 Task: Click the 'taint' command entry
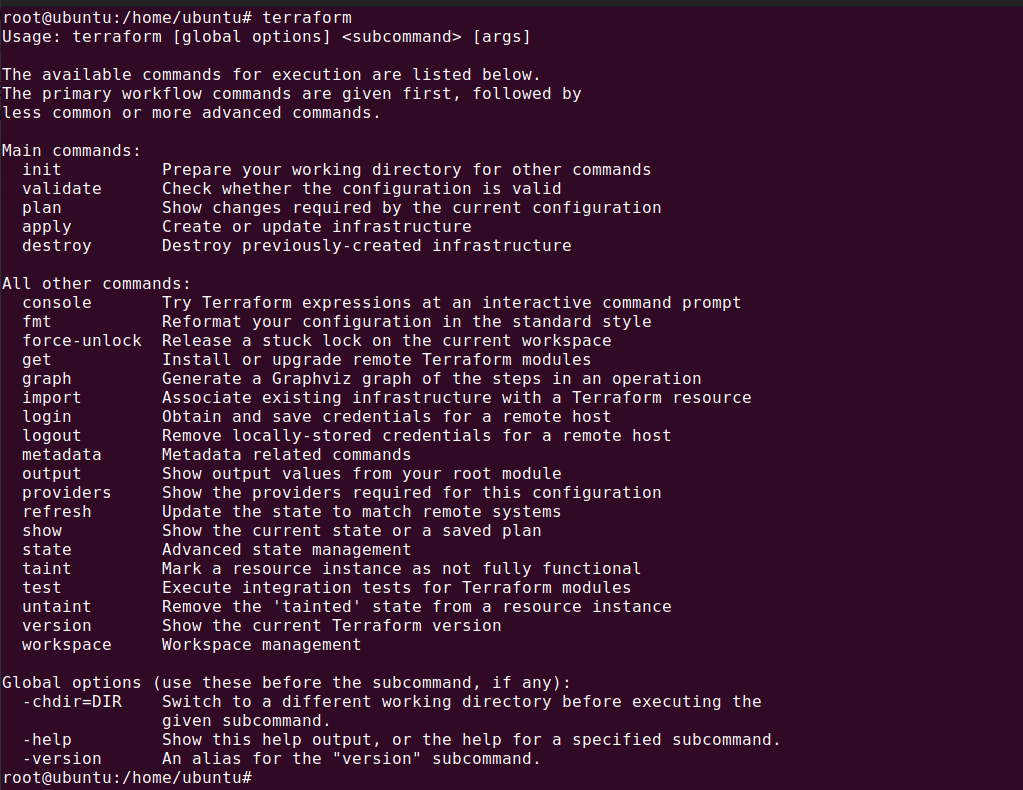pyautogui.click(x=47, y=569)
